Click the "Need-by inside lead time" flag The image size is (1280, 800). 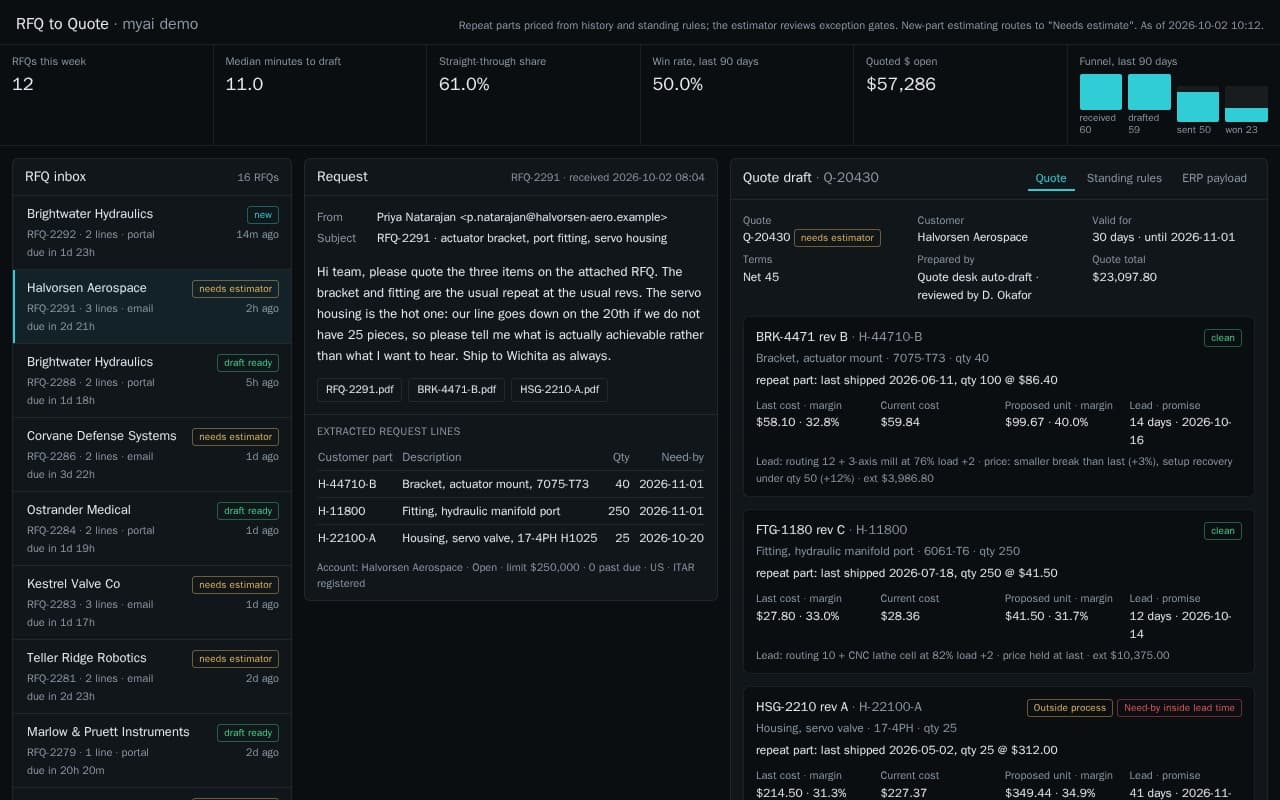1179,708
